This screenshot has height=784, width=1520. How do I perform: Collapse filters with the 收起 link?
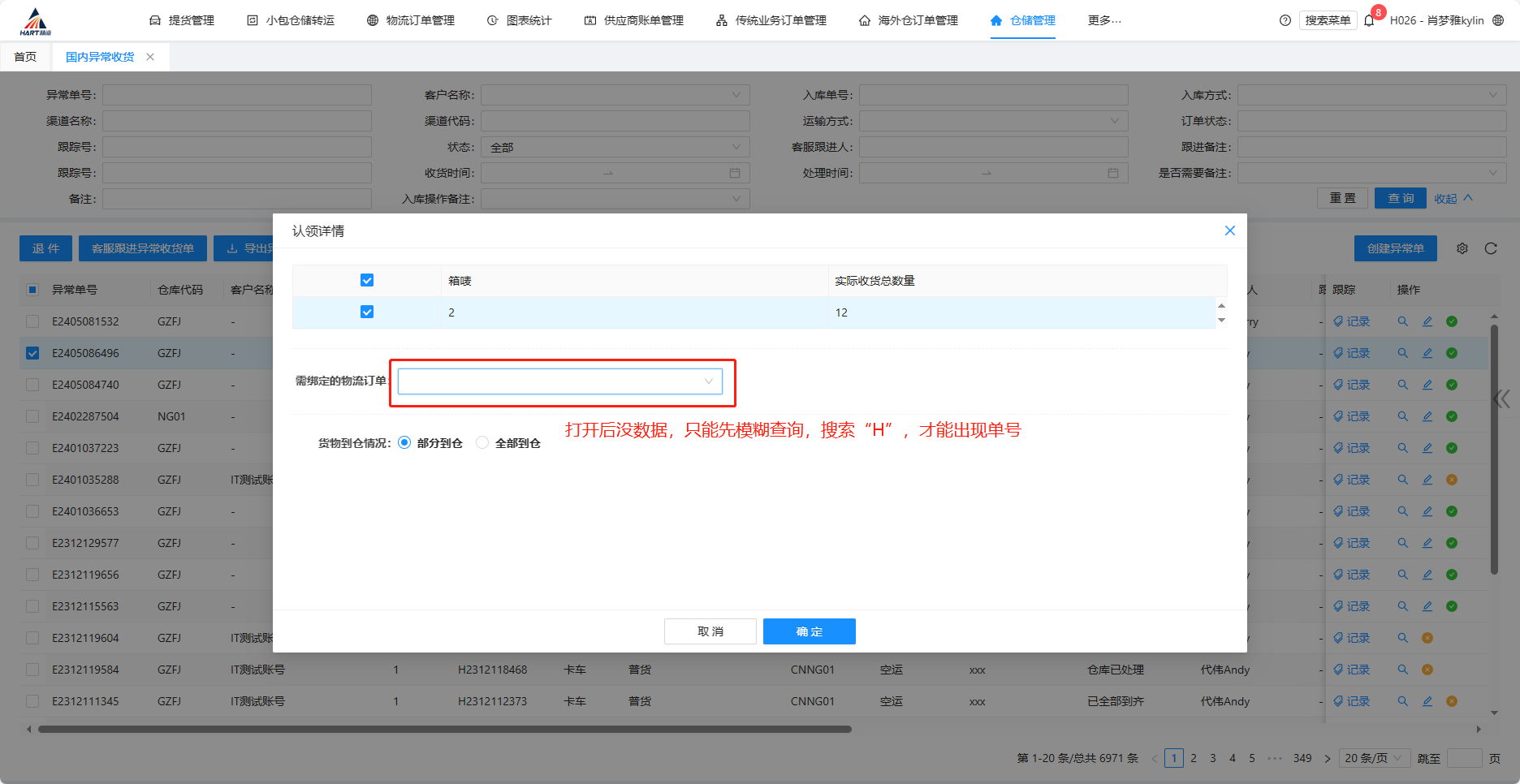(x=1452, y=199)
